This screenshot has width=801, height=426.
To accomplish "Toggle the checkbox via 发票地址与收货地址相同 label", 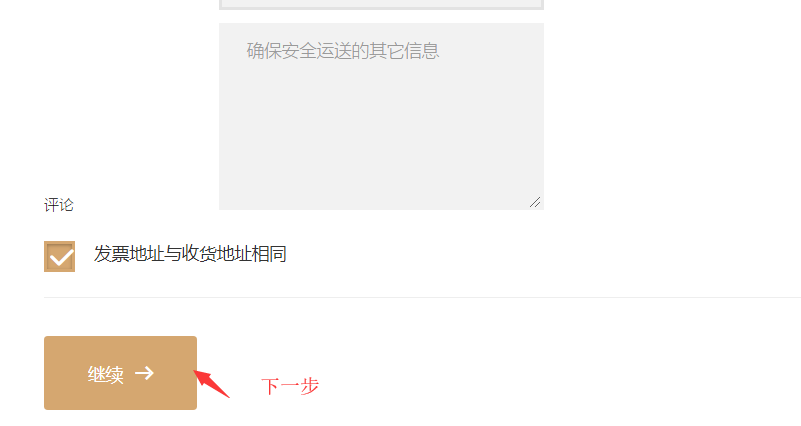I will pos(190,254).
